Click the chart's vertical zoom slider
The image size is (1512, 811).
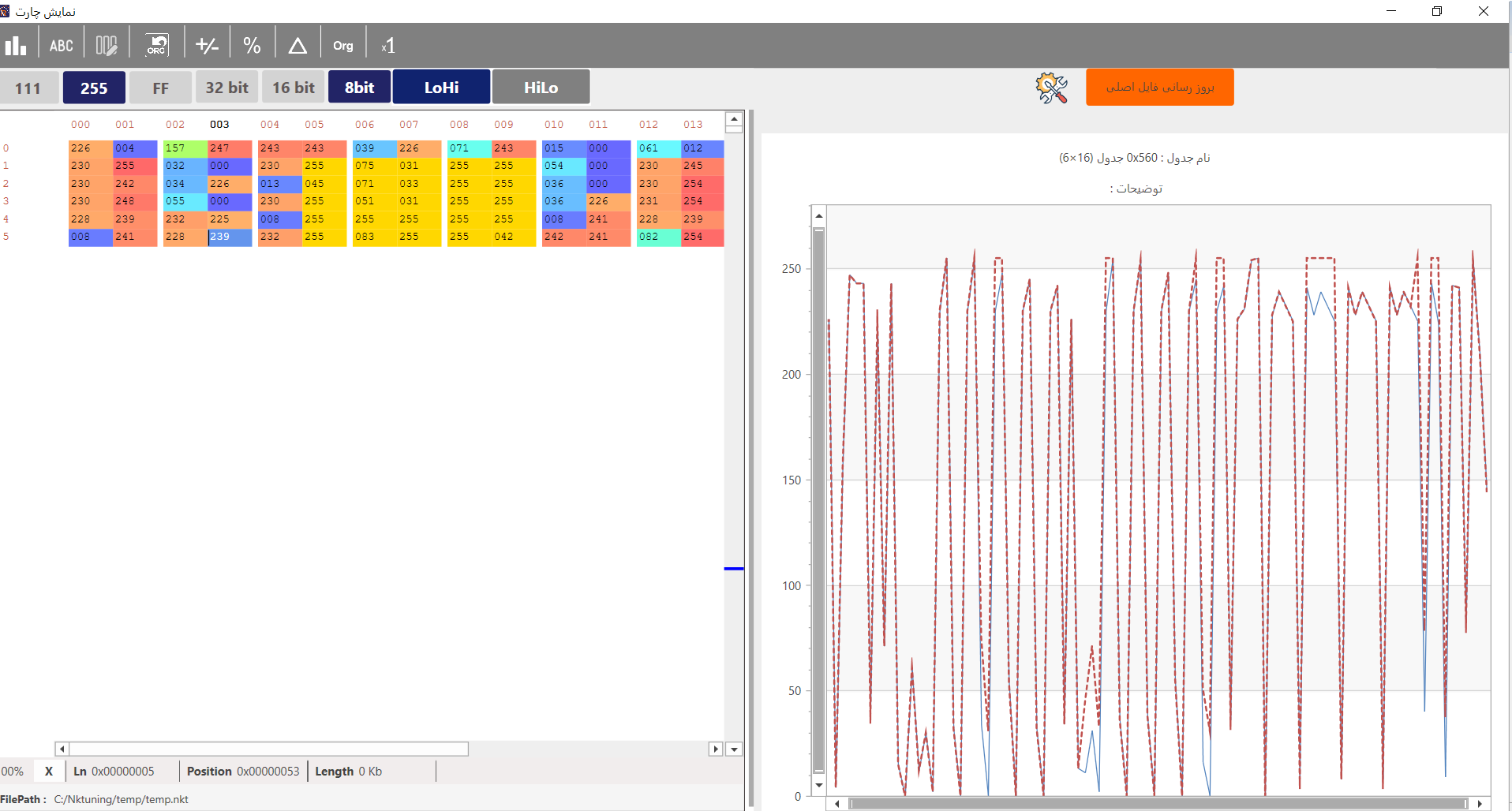pos(819,499)
